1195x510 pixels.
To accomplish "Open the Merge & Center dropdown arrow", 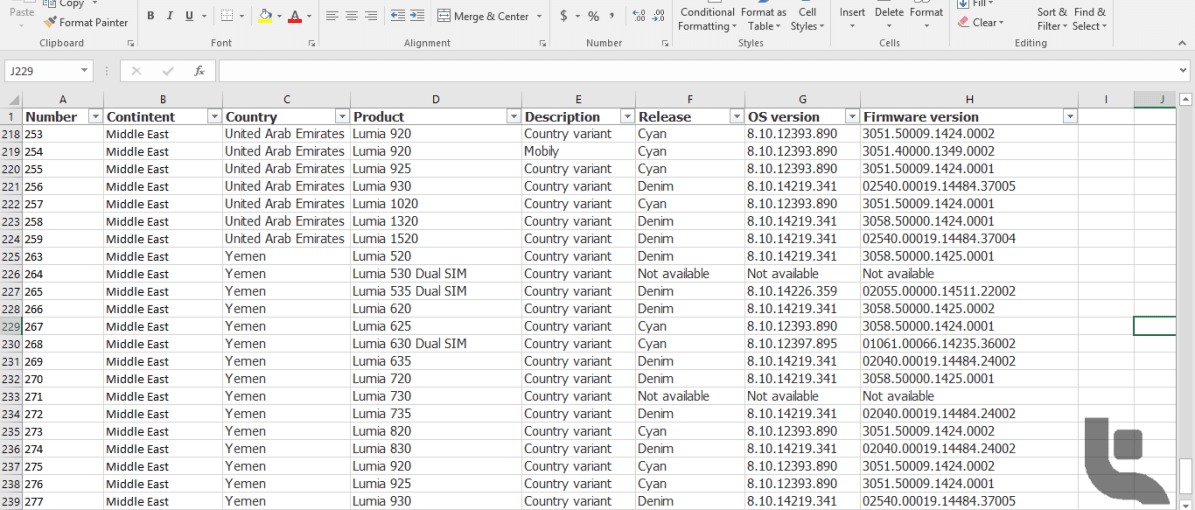I will point(539,16).
